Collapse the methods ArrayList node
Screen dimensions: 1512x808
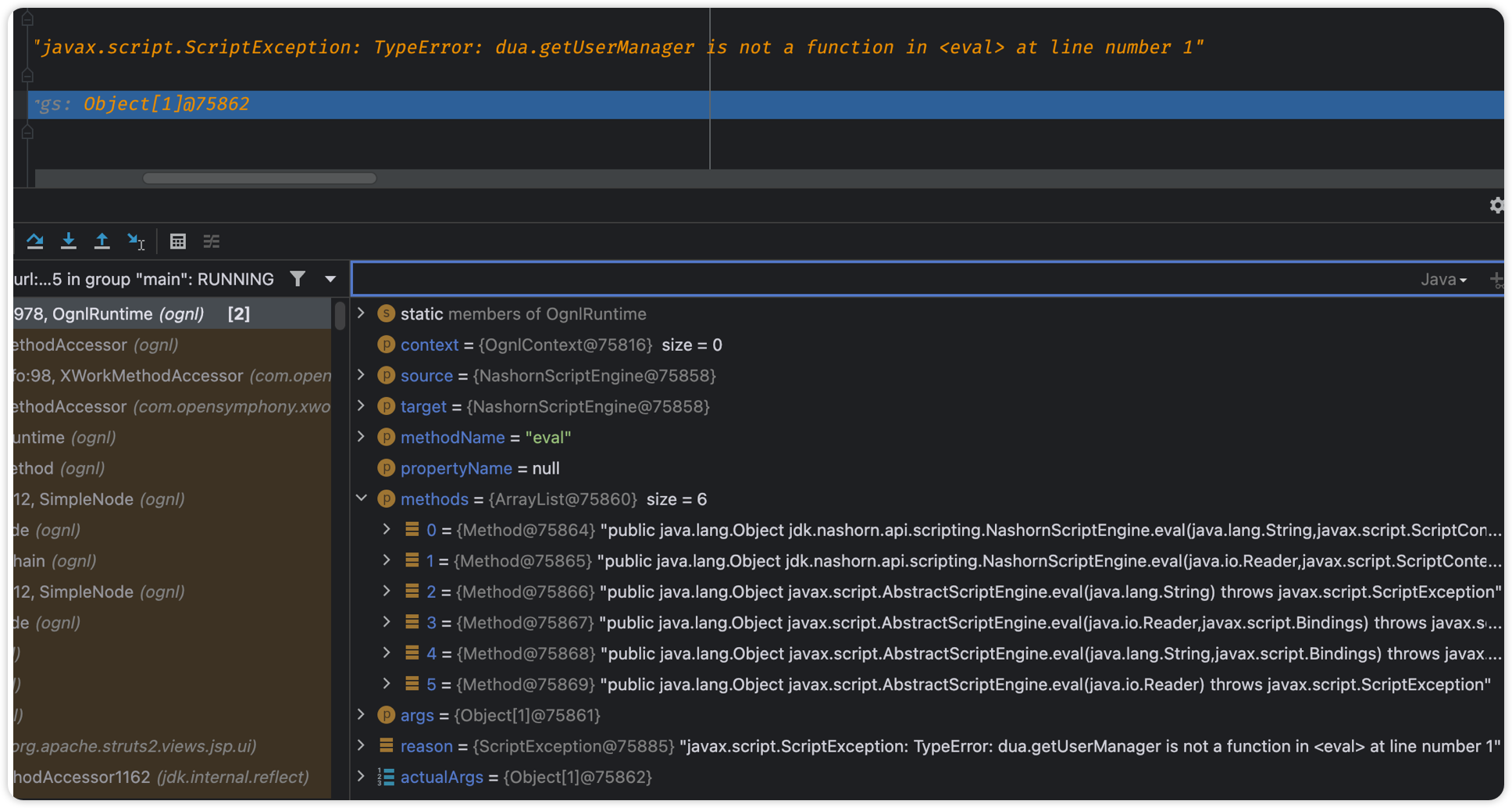361,498
